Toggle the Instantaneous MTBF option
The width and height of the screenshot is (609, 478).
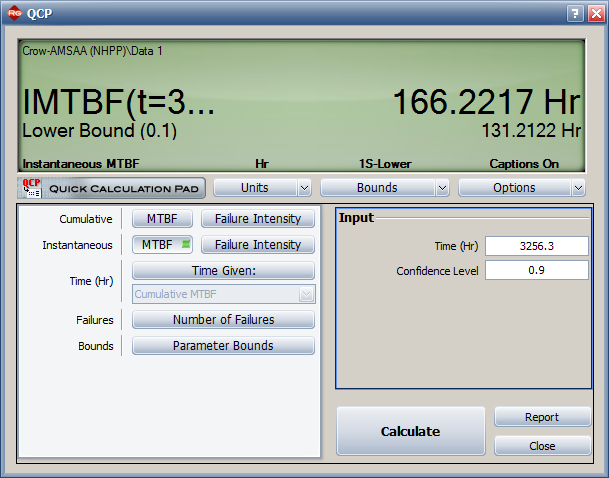pos(162,245)
